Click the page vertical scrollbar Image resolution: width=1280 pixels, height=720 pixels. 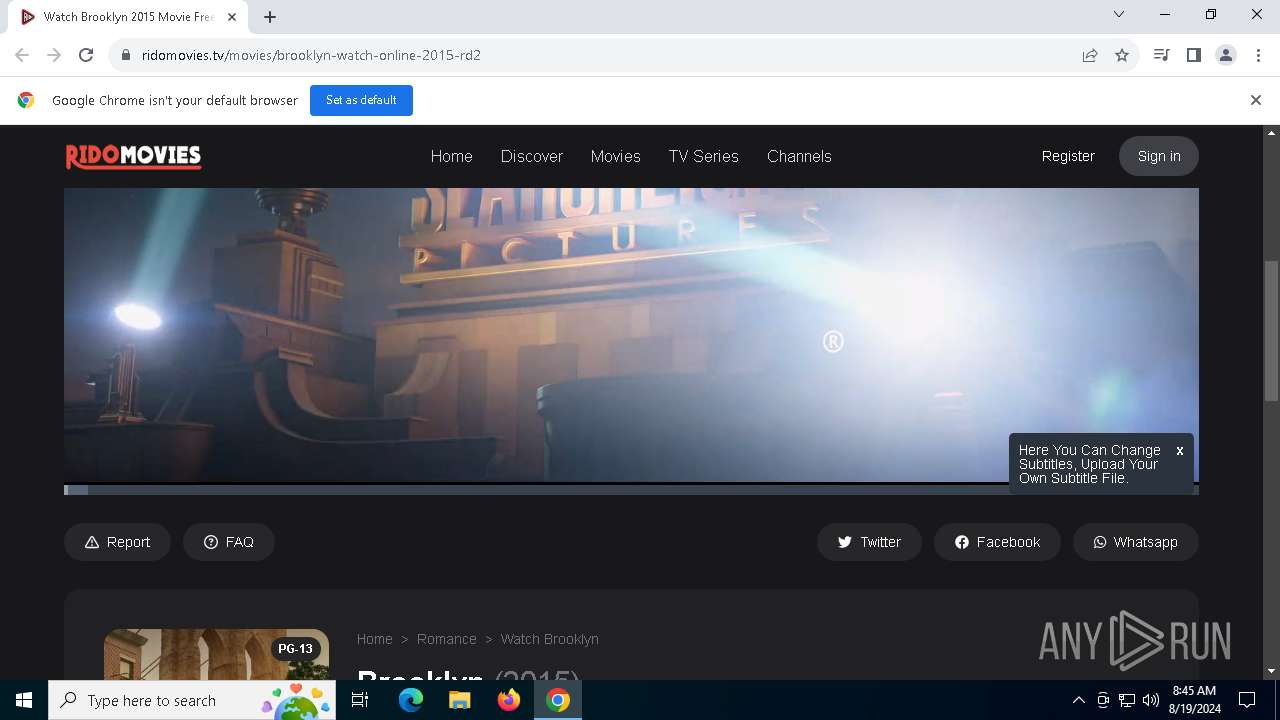[1272, 330]
